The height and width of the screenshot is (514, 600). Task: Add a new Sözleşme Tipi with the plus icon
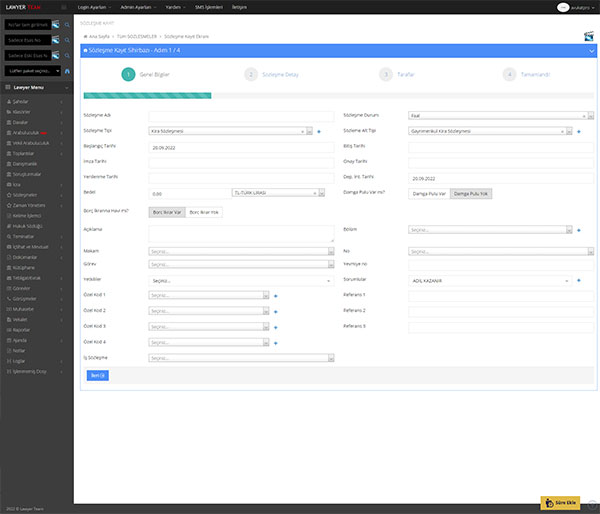[319, 132]
